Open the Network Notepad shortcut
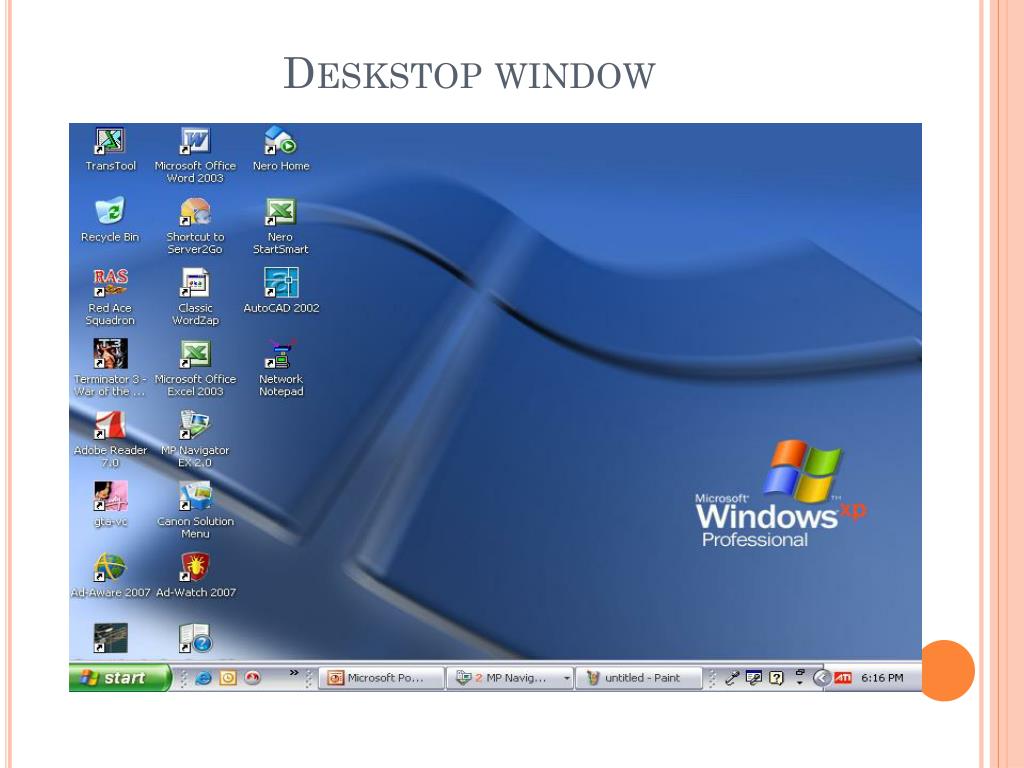This screenshot has width=1024, height=768. (x=281, y=368)
